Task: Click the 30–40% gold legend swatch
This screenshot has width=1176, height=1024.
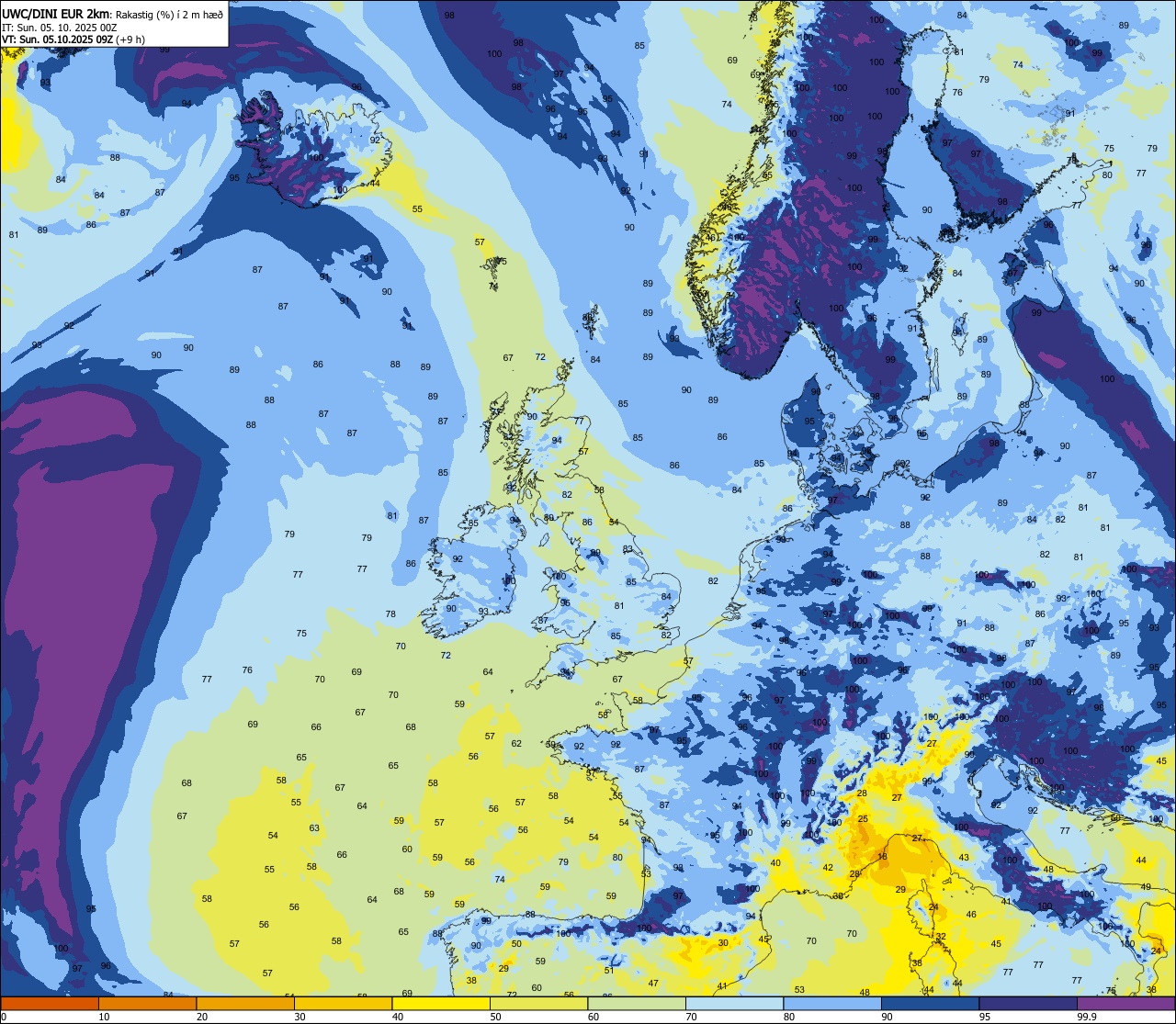Action: pyautogui.click(x=343, y=1003)
